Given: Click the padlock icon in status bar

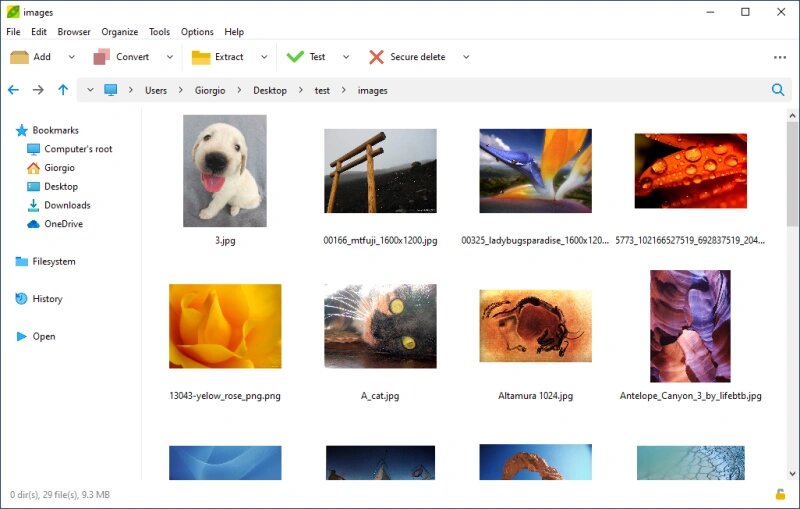Looking at the screenshot, I should (780, 494).
